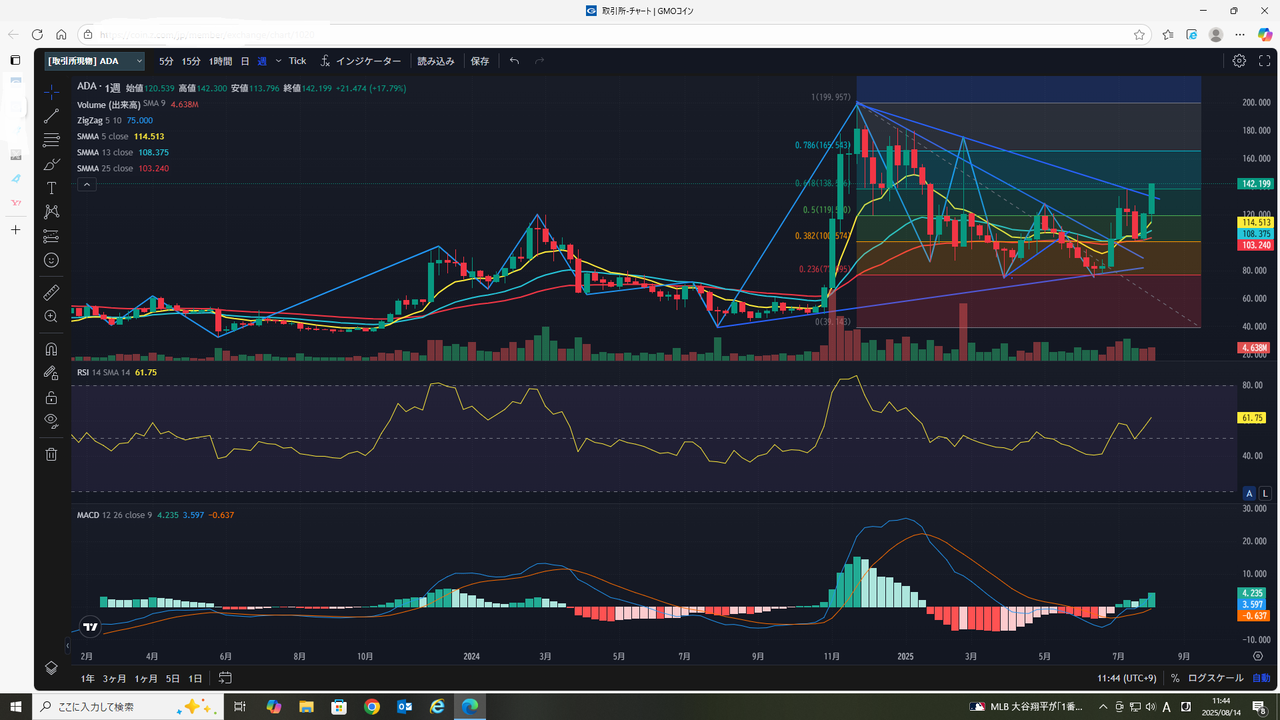This screenshot has width=1280, height=720.
Task: Click the 保存 save button
Action: tap(480, 61)
